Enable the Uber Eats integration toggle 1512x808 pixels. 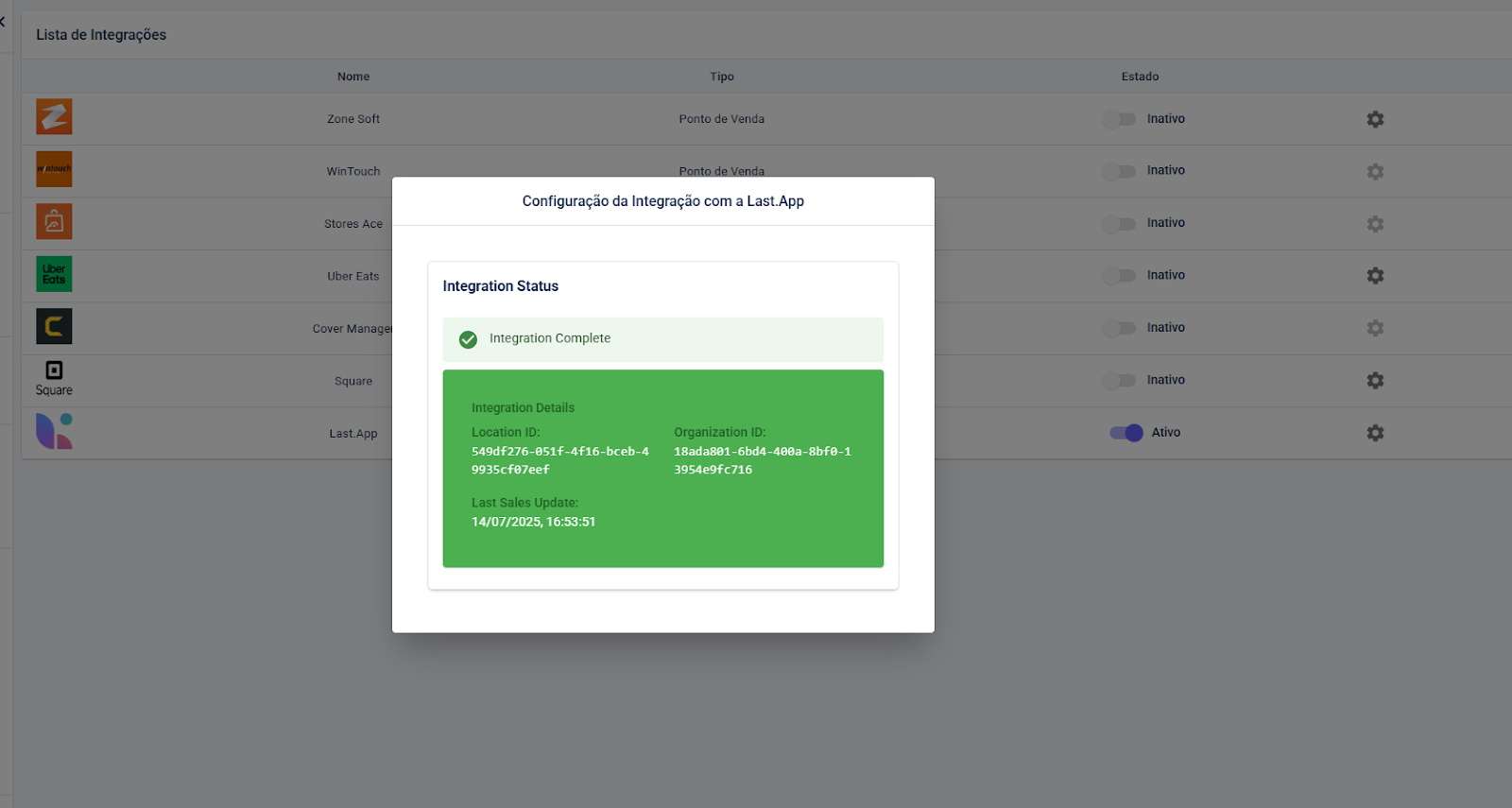(1120, 276)
